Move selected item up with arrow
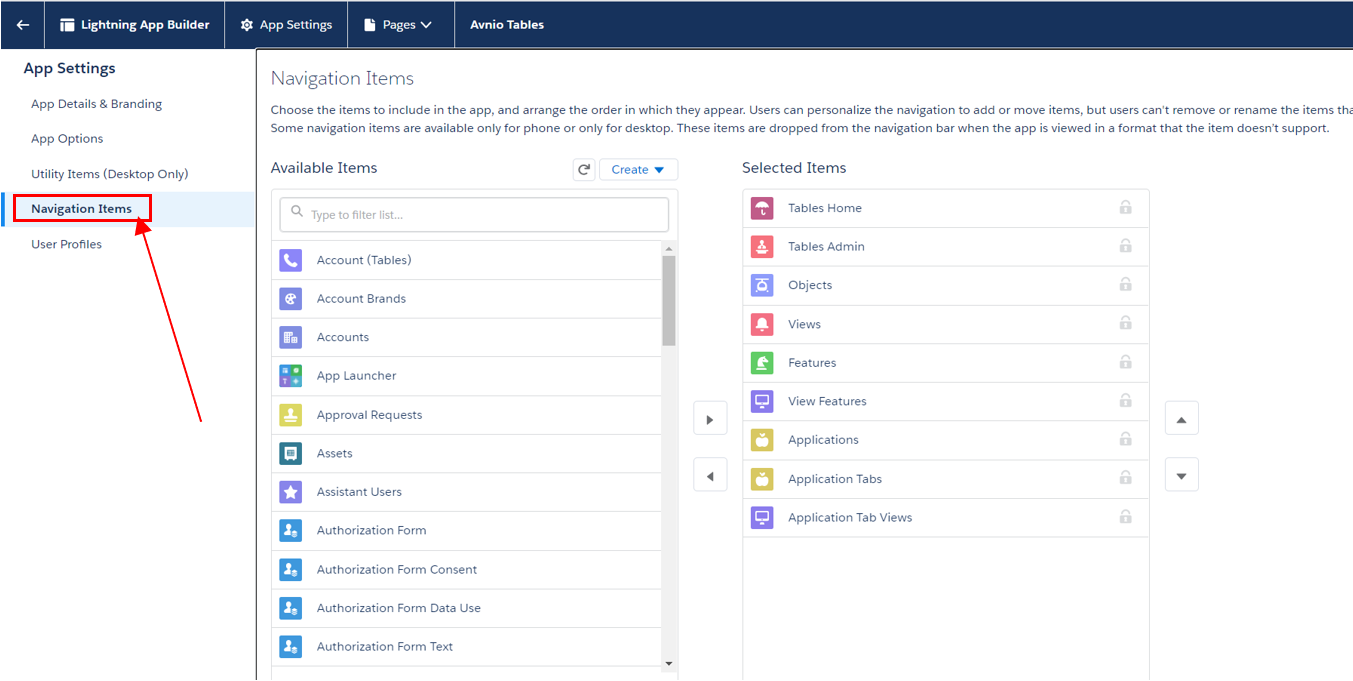1353x681 pixels. pos(1181,419)
